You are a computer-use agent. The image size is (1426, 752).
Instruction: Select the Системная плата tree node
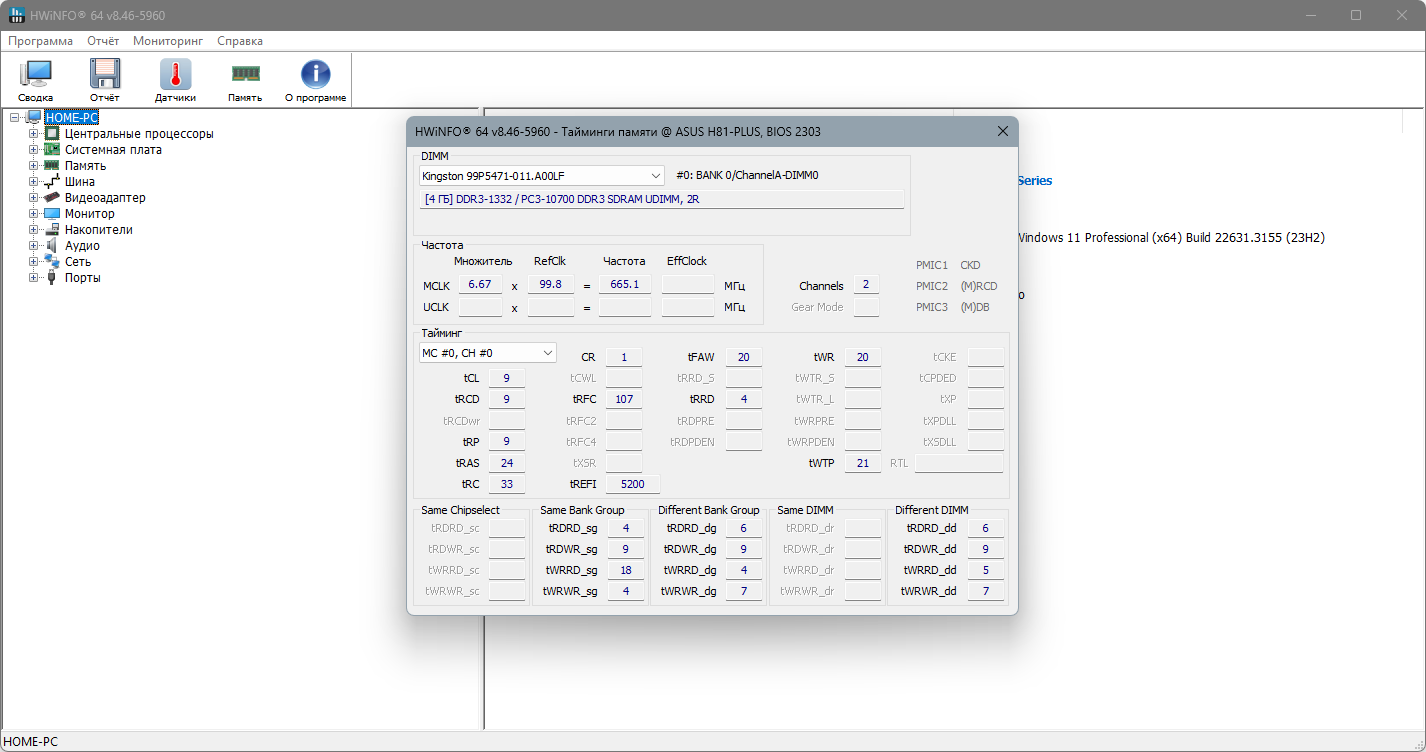click(113, 150)
